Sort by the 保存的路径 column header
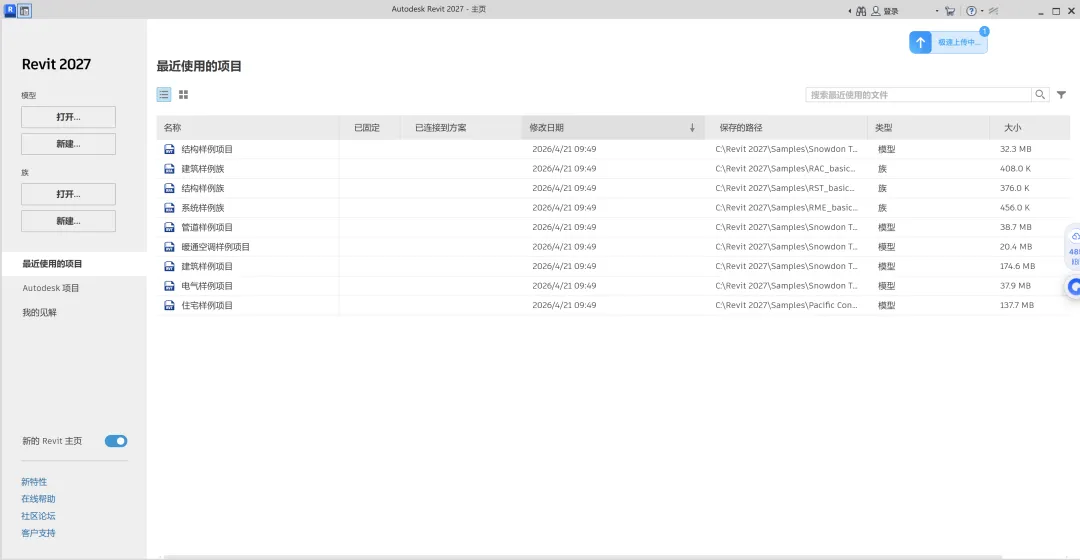This screenshot has height=560, width=1080. click(786, 127)
